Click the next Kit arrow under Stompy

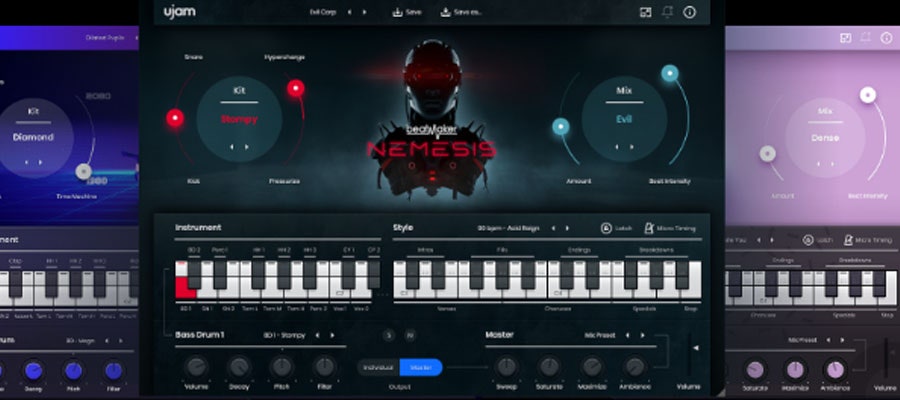(247, 146)
